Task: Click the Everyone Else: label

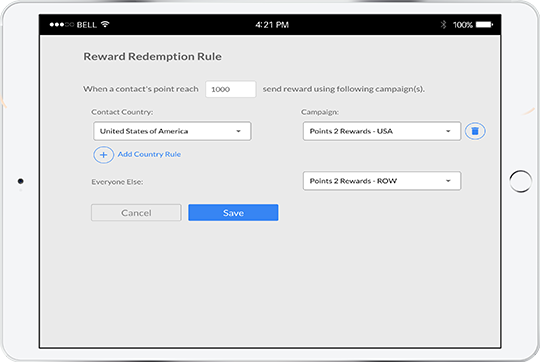Action: (117, 182)
